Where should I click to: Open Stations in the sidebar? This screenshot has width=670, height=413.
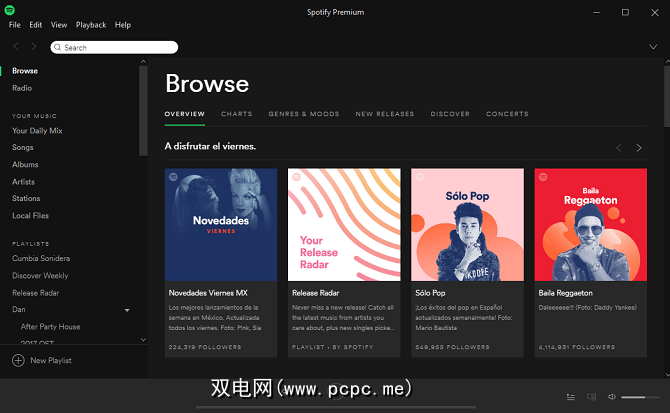[26, 198]
